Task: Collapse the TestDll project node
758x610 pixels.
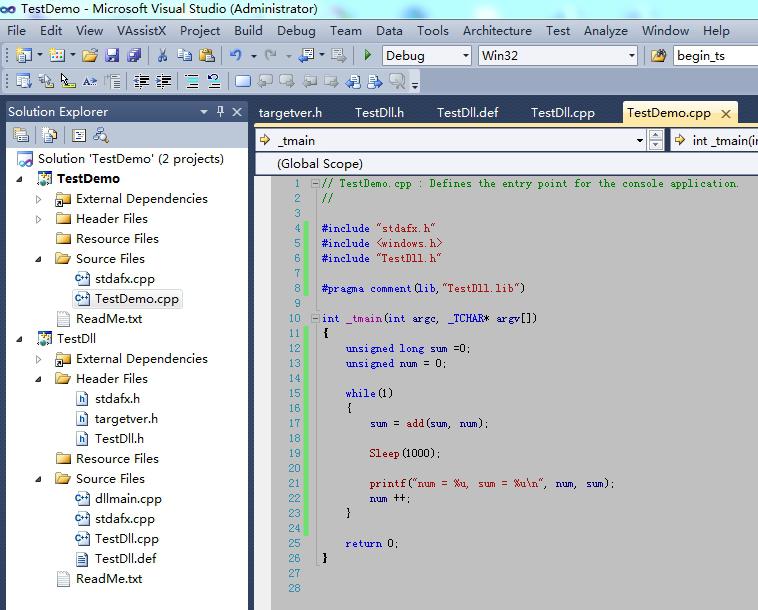Action: coord(19,339)
